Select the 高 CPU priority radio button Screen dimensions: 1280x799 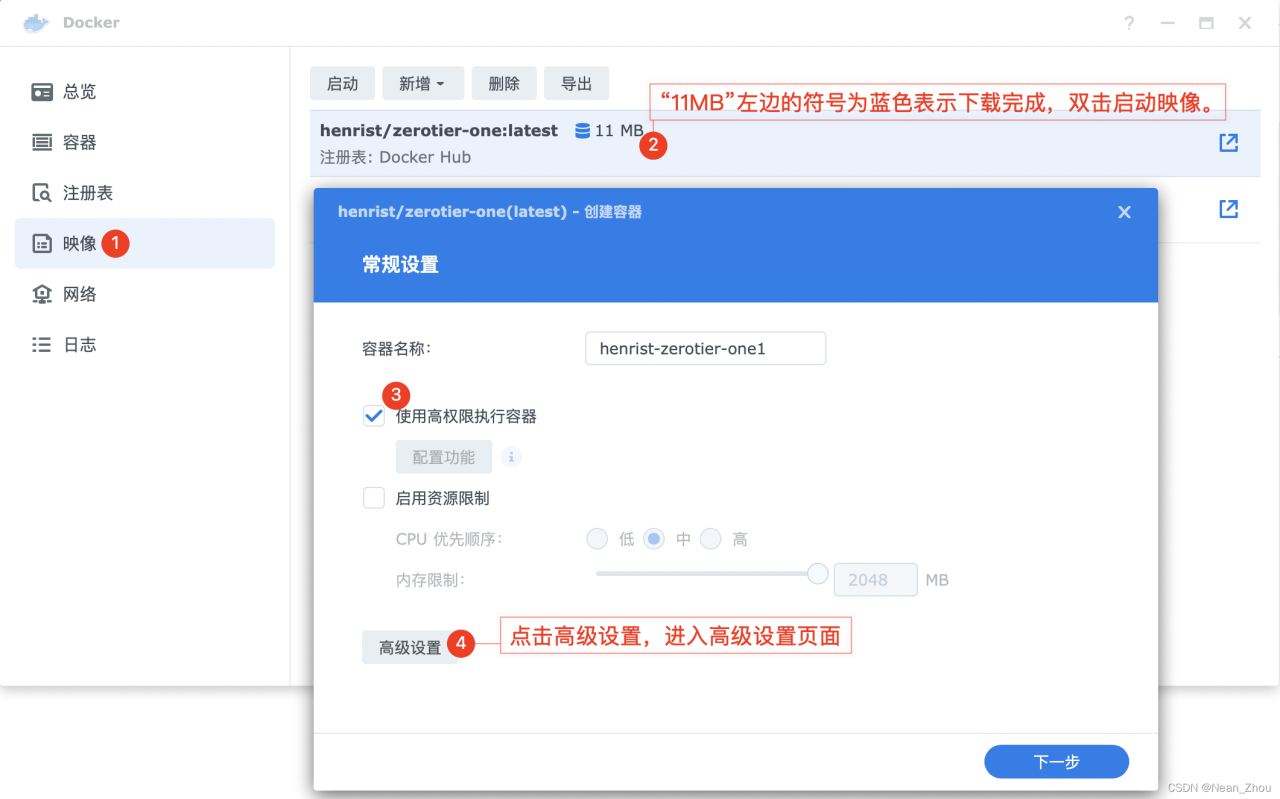click(x=711, y=538)
